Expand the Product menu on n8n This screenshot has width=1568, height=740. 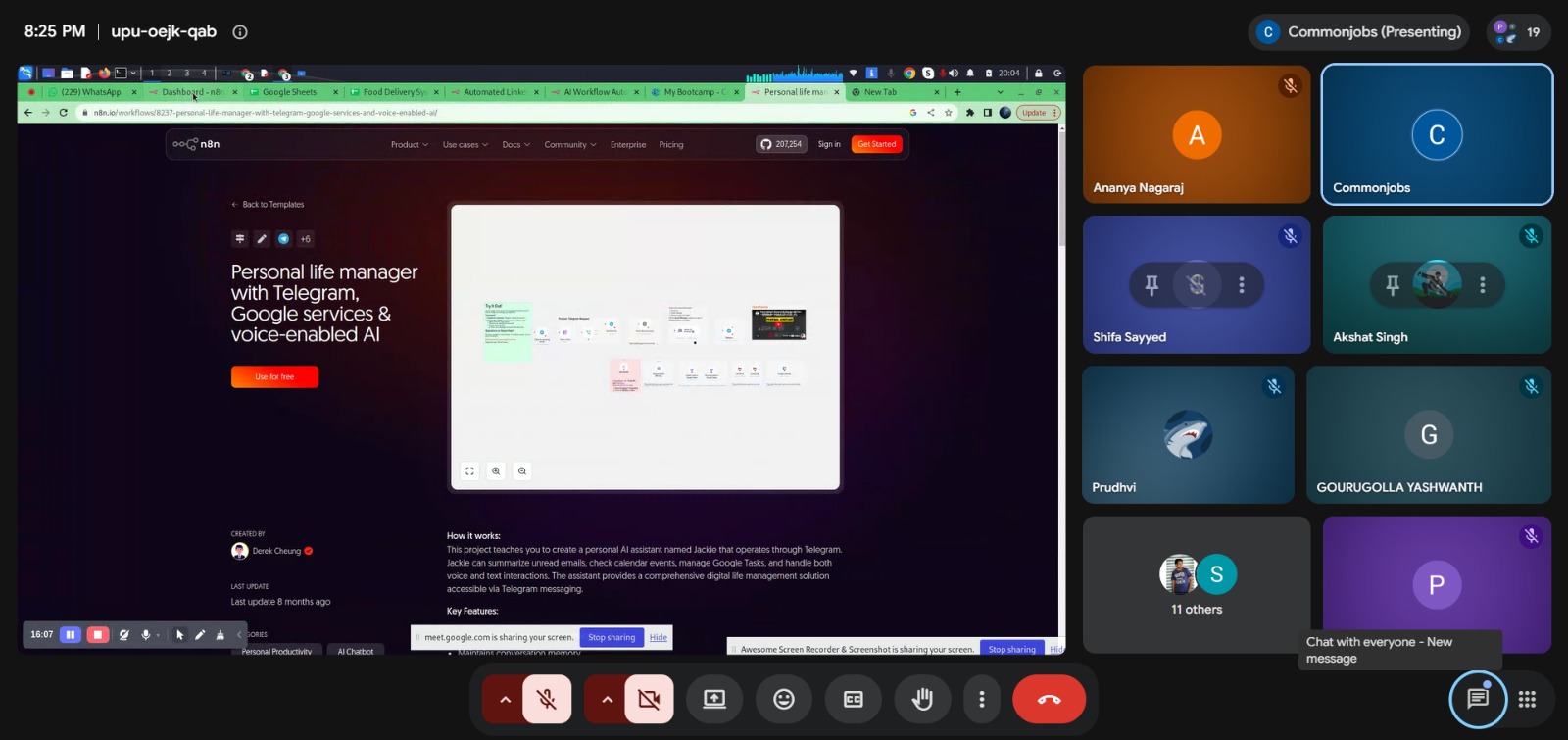tap(410, 144)
